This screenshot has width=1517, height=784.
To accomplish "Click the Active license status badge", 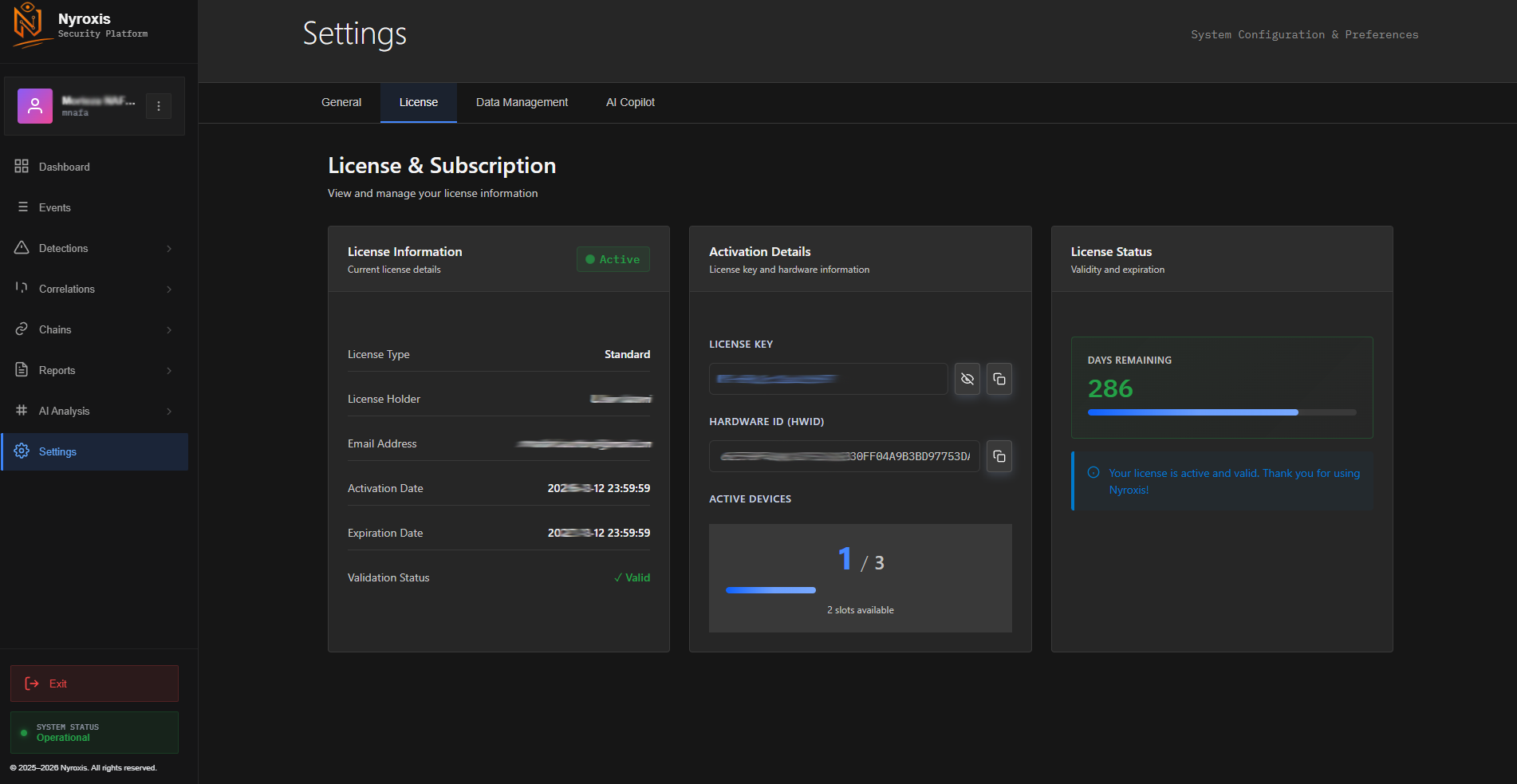I will click(613, 259).
